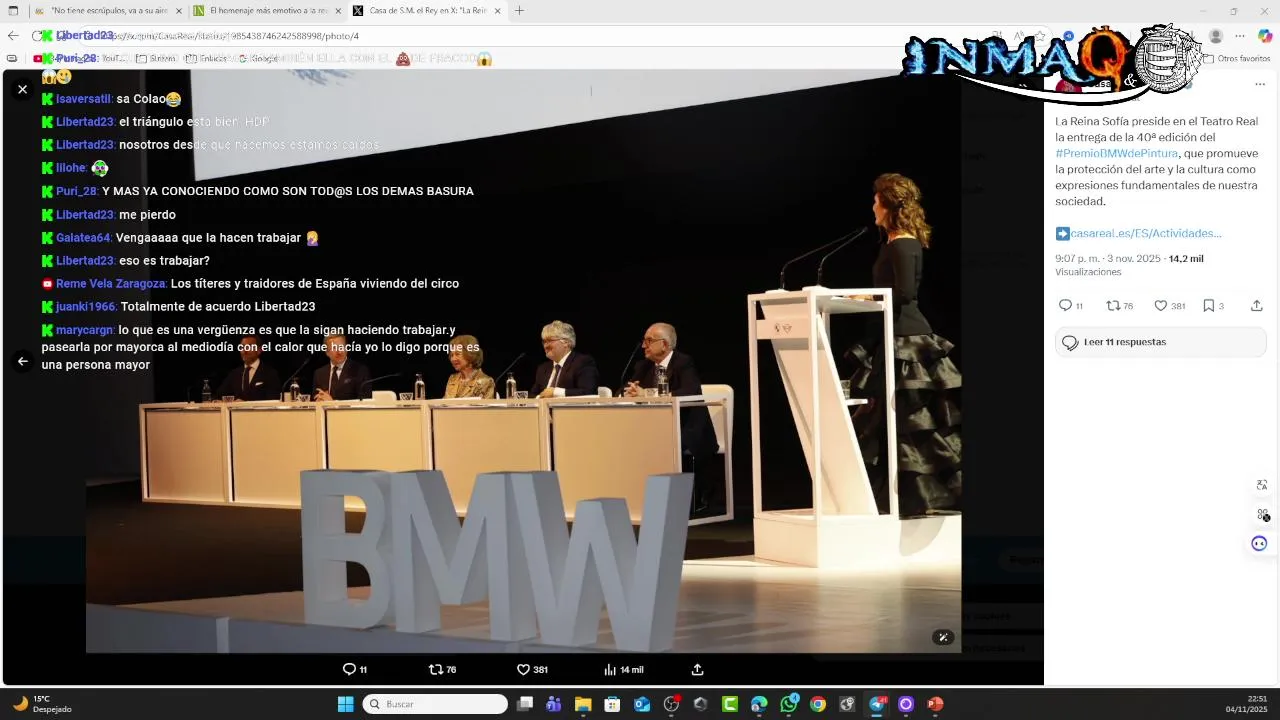The width and height of the screenshot is (1280, 720).
Task: Click the reply icon below the photo
Action: click(x=349, y=669)
